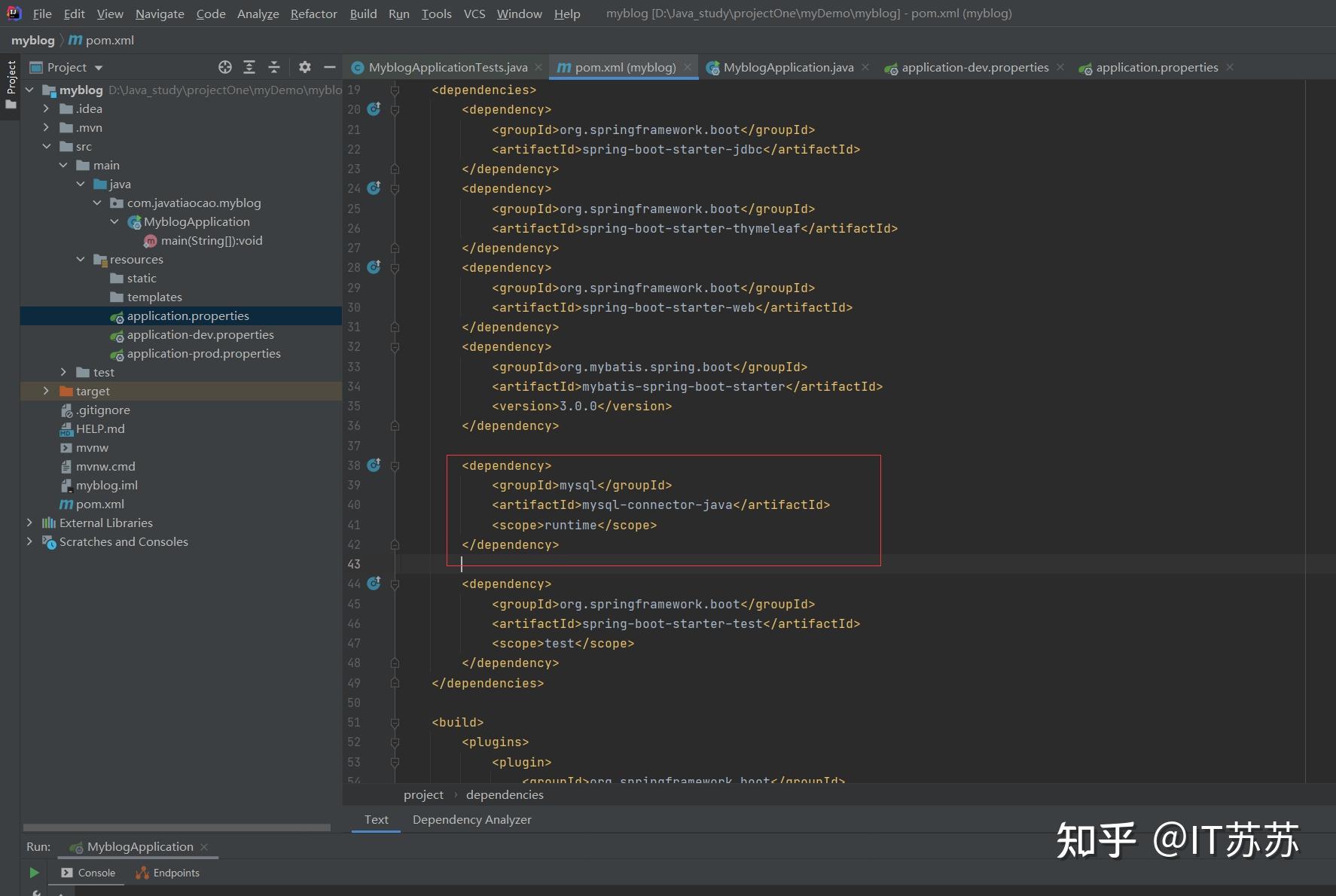Screen dimensions: 1336x896
Task: Click the green Run arrow icon
Action: pos(34,873)
